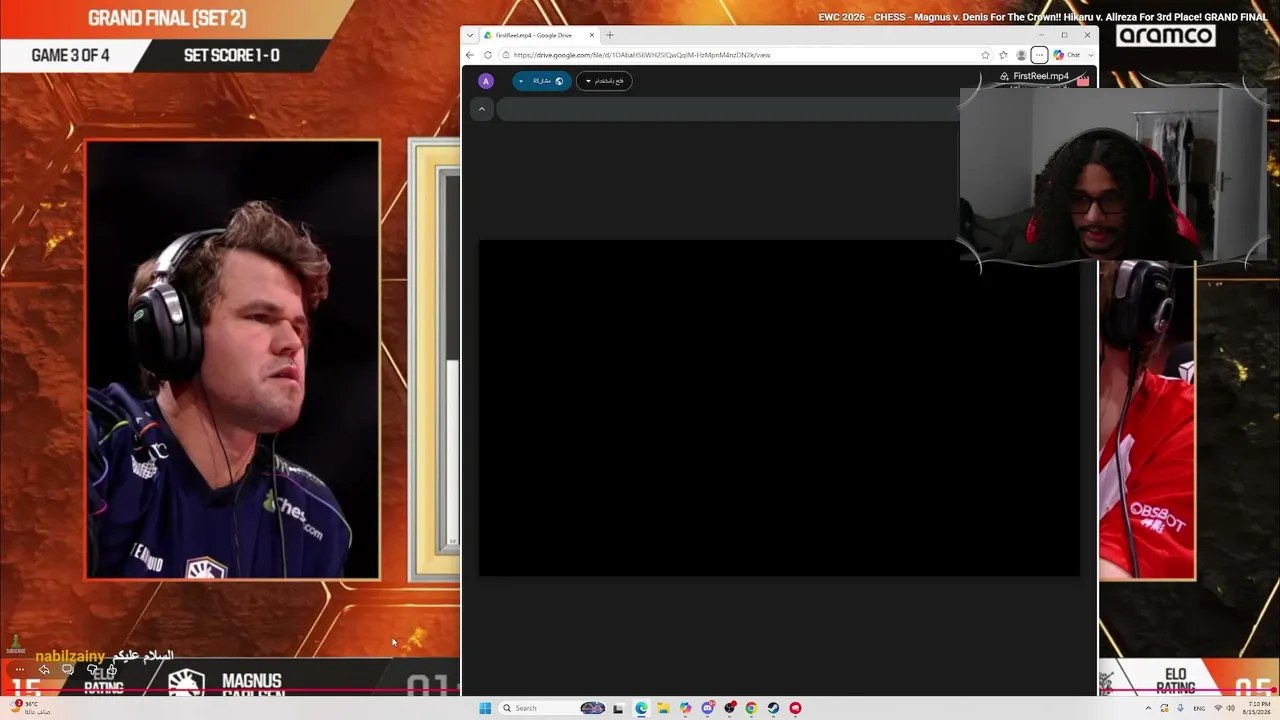Collapse the Drive toolbar with the up chevron
The width and height of the screenshot is (1280, 720).
[482, 109]
